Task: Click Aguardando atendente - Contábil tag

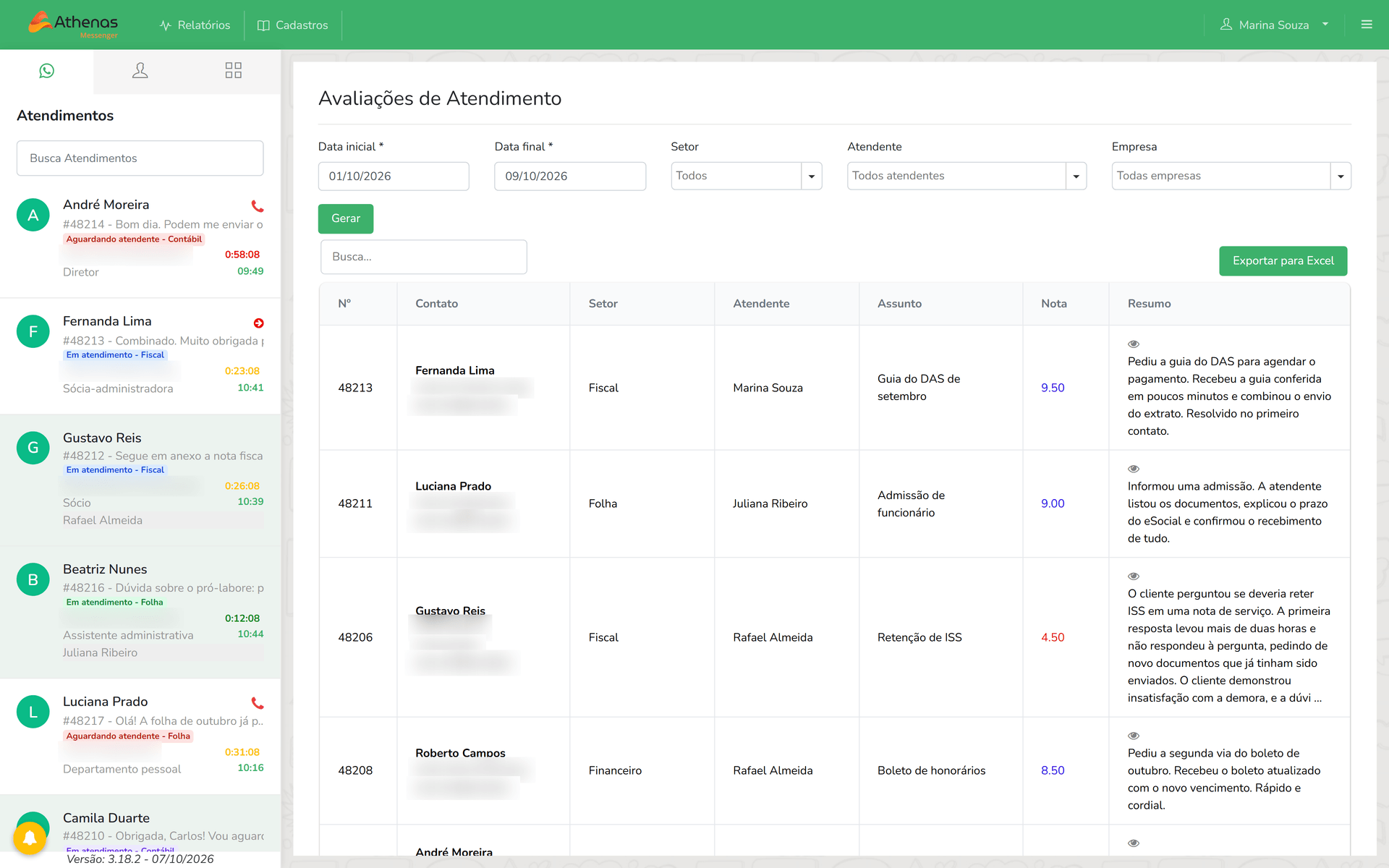Action: pos(134,239)
